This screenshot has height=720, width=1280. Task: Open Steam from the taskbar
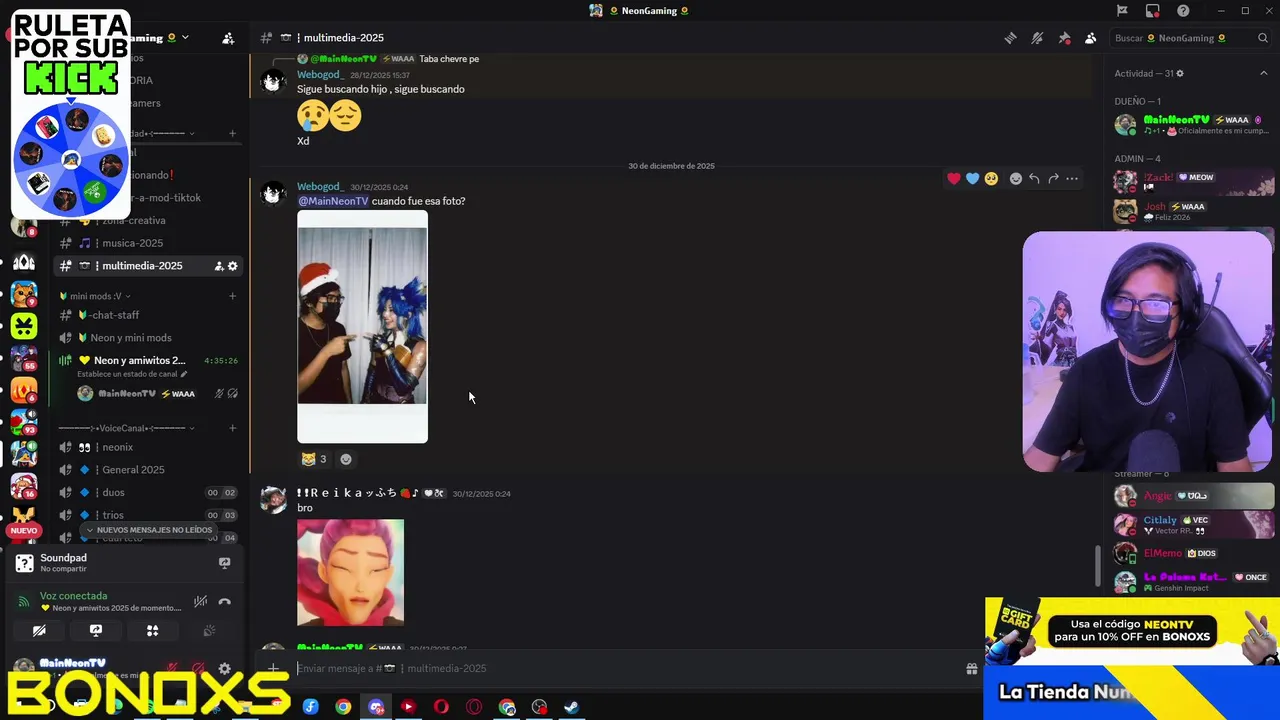tap(571, 707)
